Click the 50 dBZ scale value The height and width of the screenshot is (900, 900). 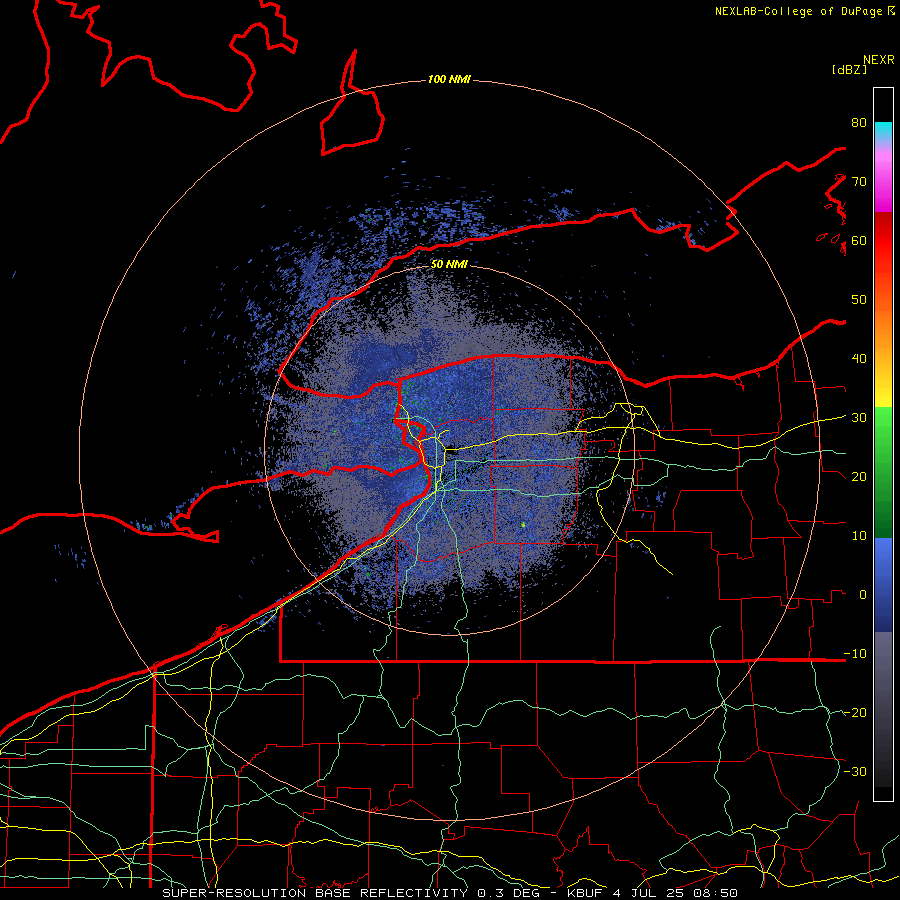[x=859, y=300]
